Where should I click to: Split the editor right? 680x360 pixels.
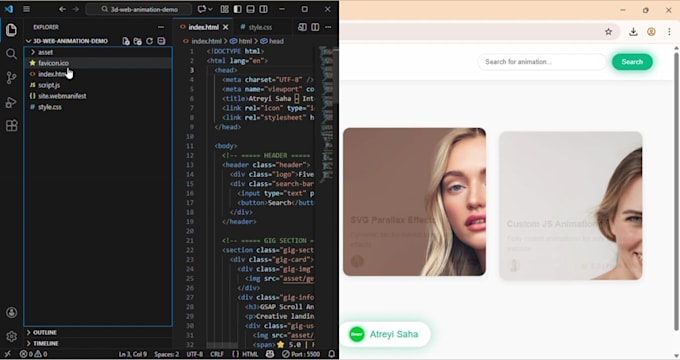(x=315, y=27)
